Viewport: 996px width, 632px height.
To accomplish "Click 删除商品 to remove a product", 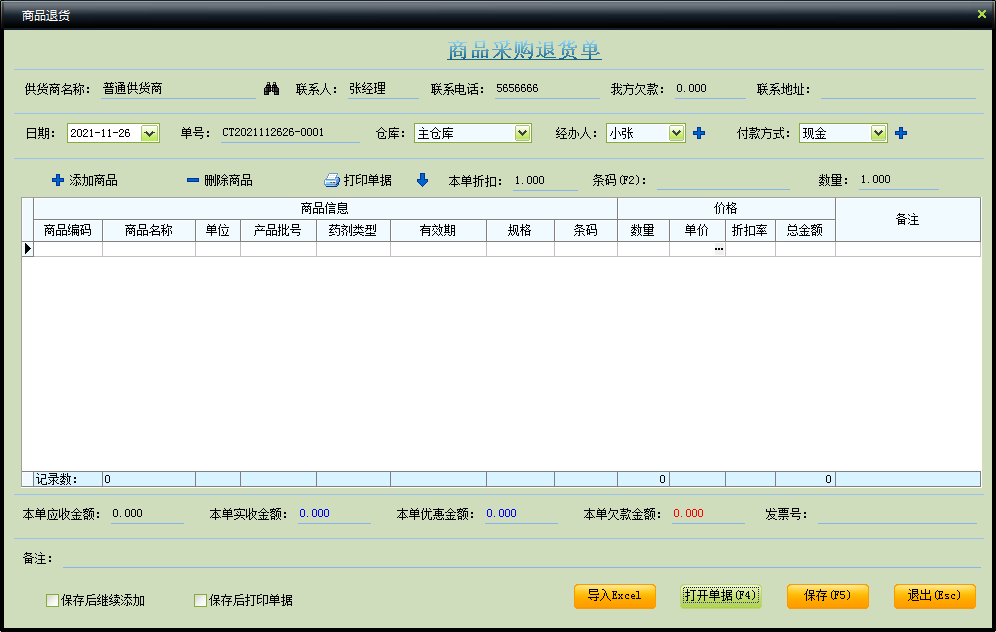I will [220, 180].
